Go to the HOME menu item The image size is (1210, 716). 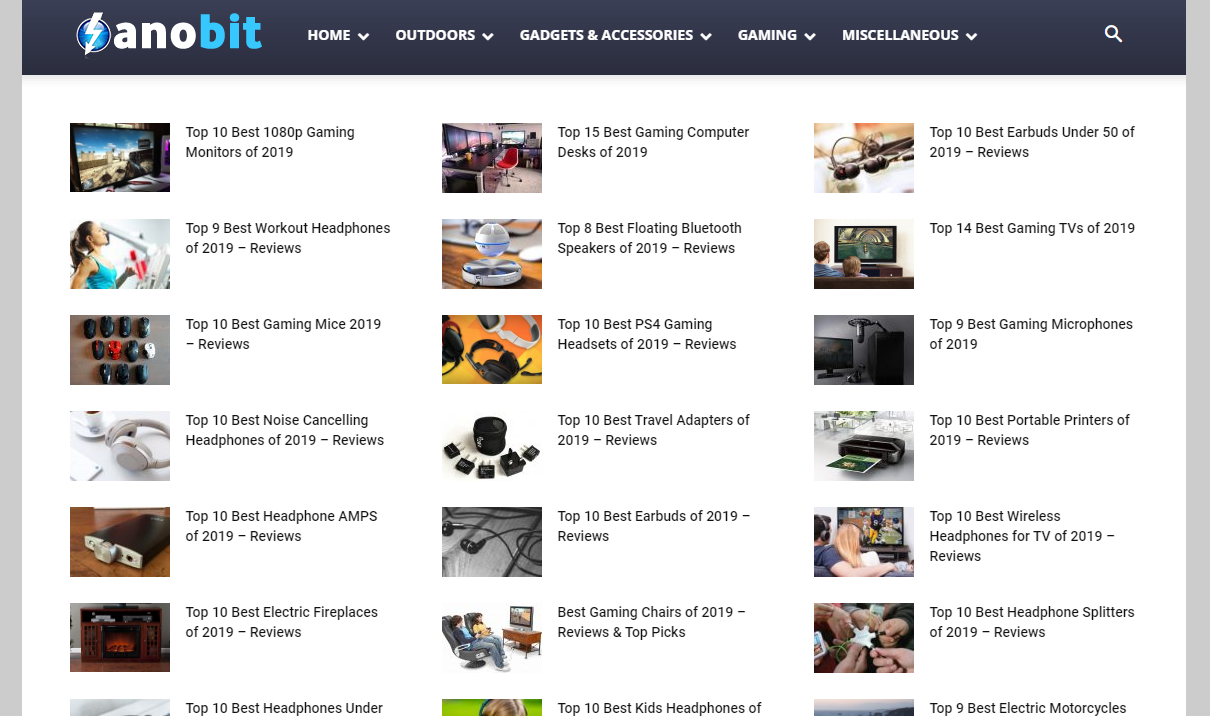pyautogui.click(x=329, y=35)
